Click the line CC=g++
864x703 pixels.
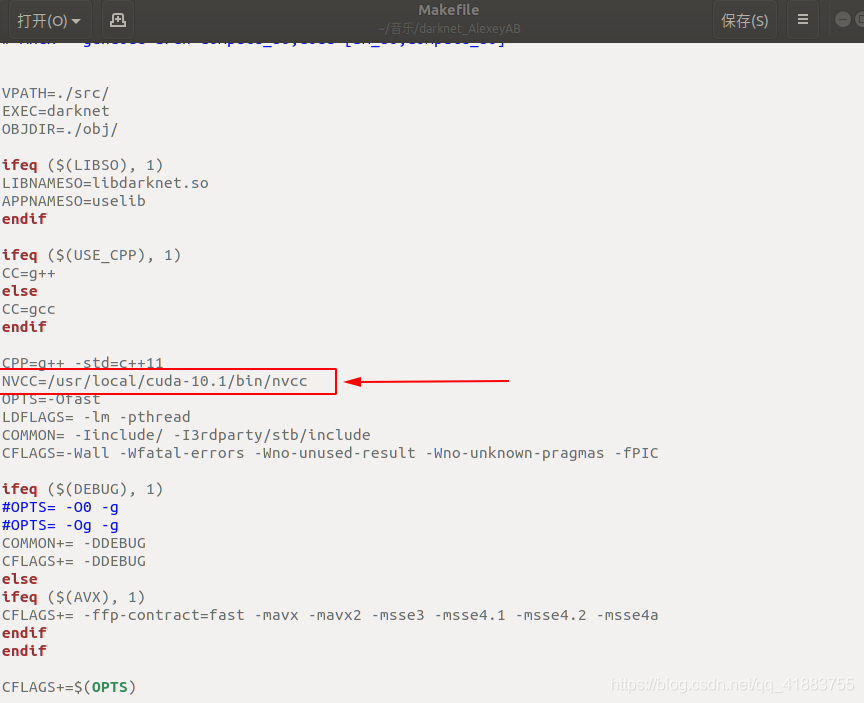(x=29, y=273)
